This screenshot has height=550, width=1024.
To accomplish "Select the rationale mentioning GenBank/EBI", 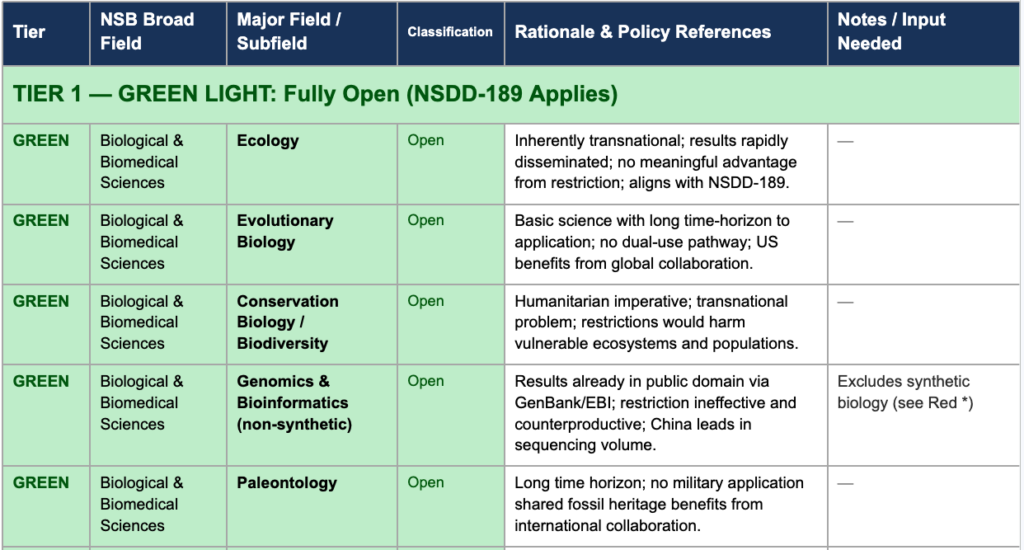I will [x=655, y=413].
